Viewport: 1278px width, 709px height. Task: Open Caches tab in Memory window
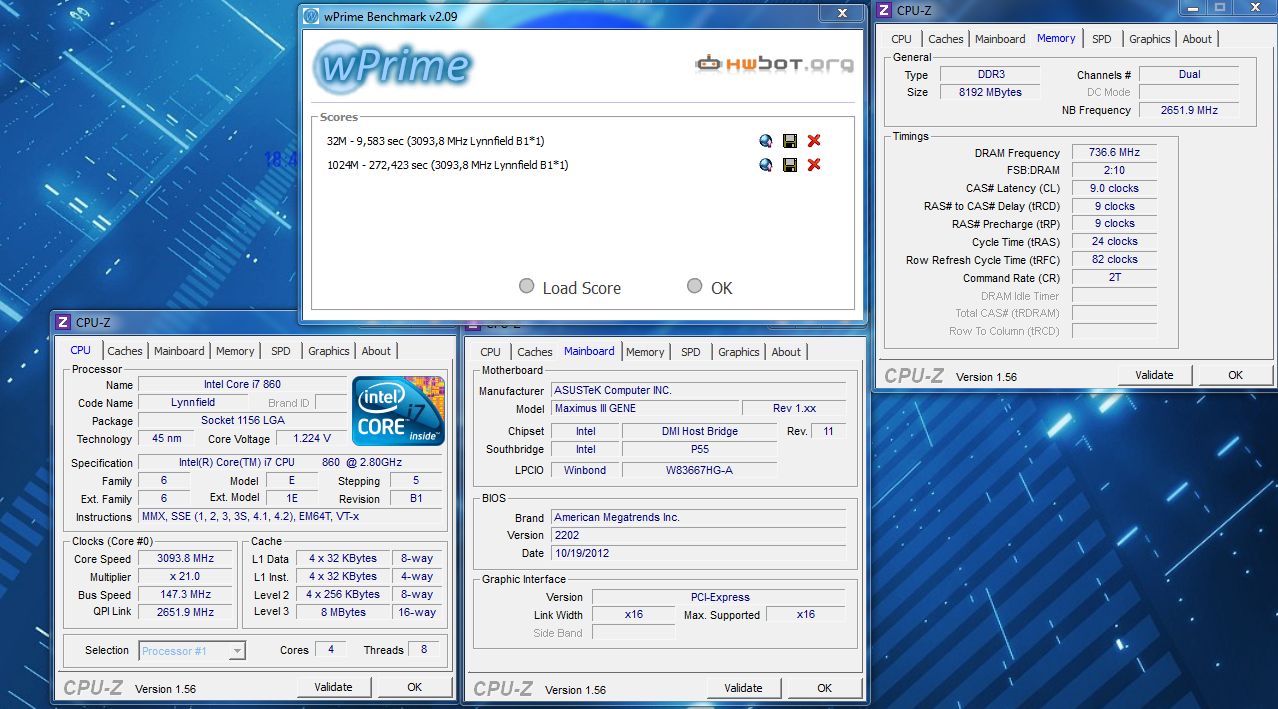(946, 39)
